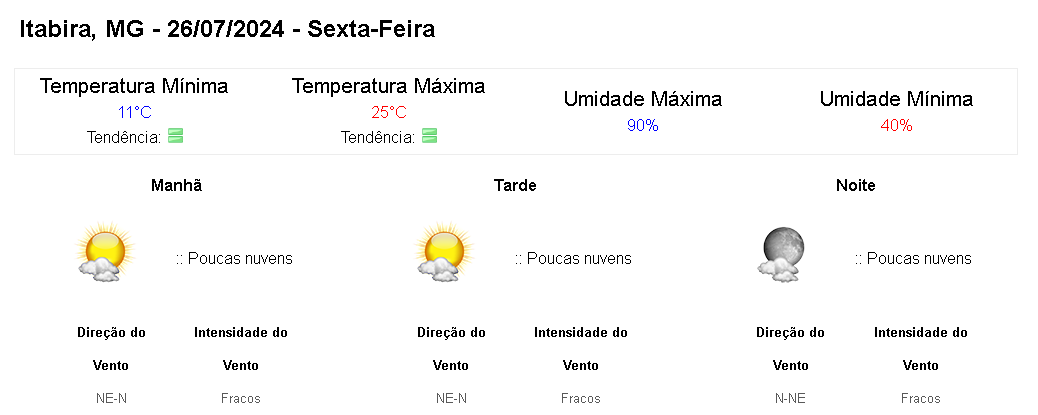Click the Itabira, MG date title
The image size is (1038, 415).
(227, 29)
